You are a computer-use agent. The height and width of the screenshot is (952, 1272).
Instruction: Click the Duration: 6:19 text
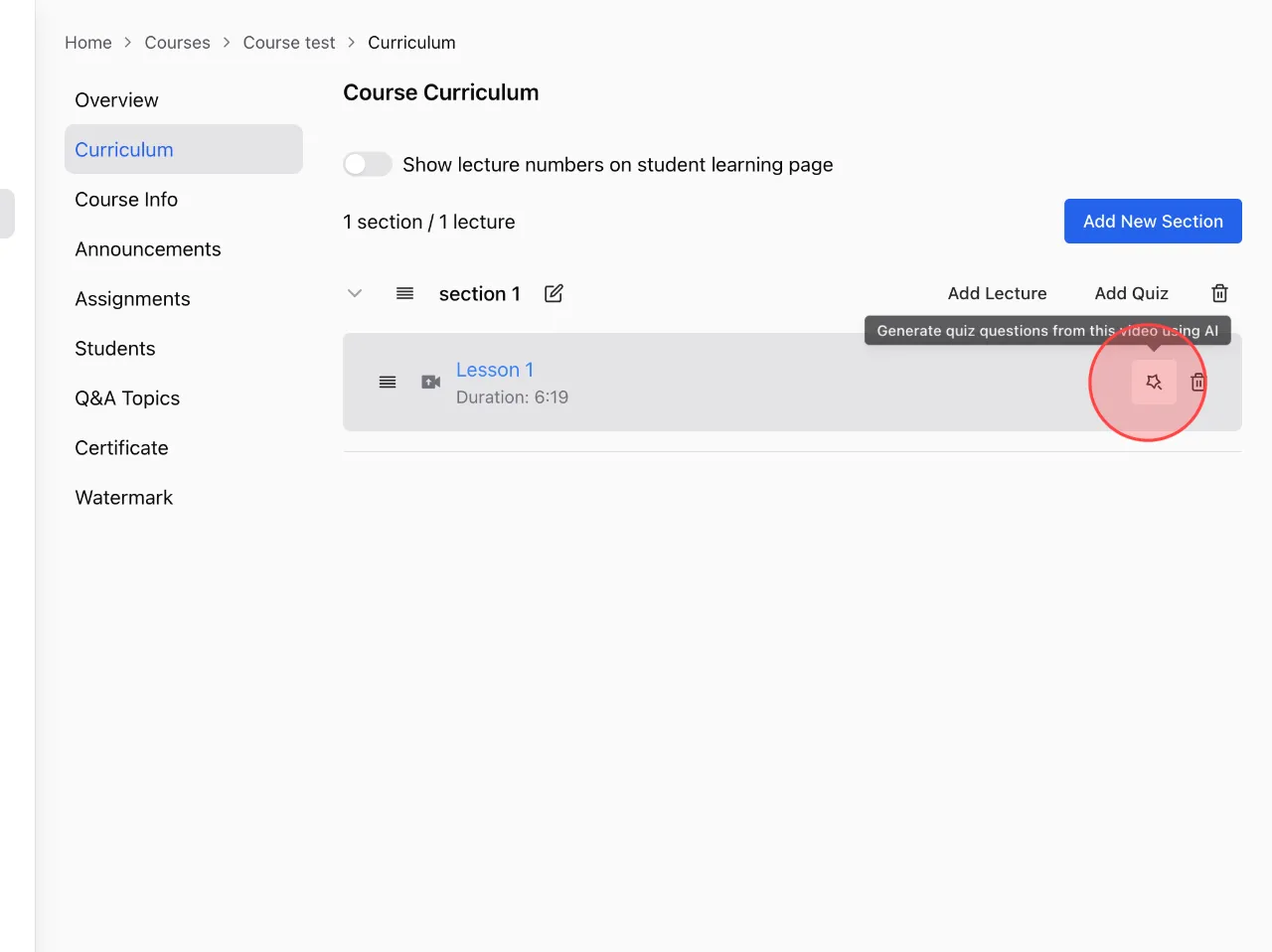point(512,397)
